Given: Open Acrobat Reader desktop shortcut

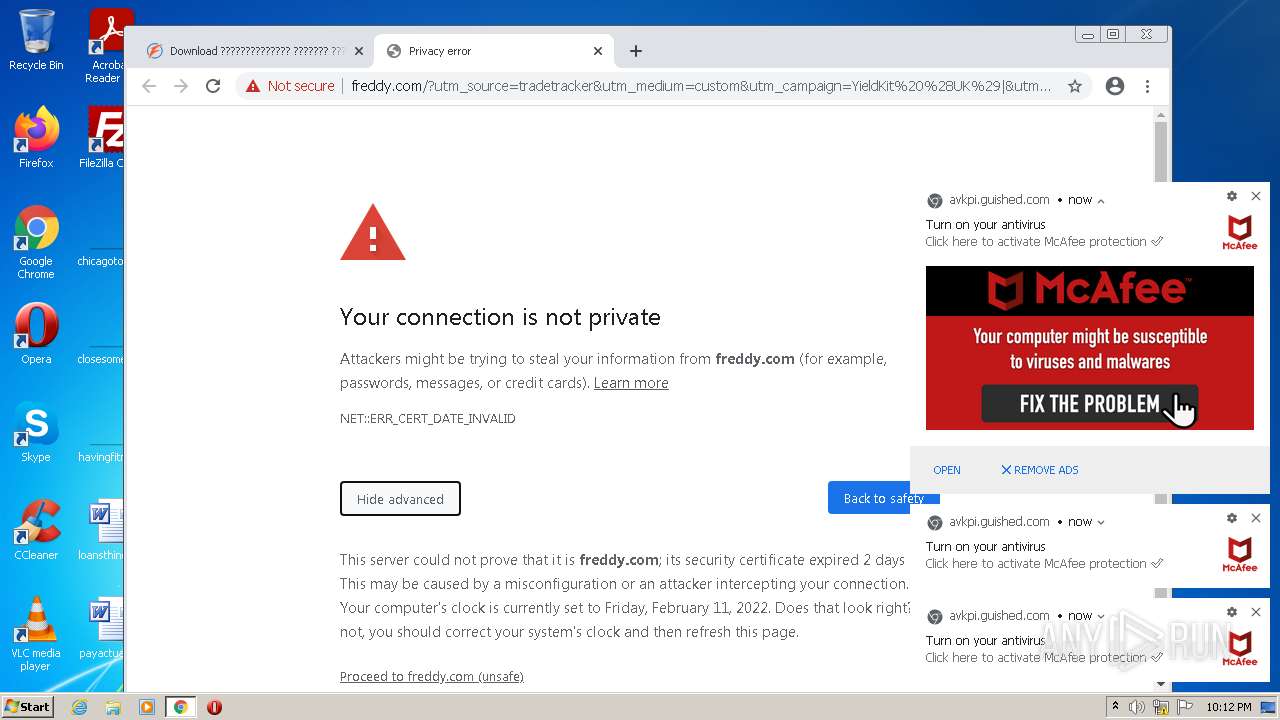Looking at the screenshot, I should coord(108,45).
